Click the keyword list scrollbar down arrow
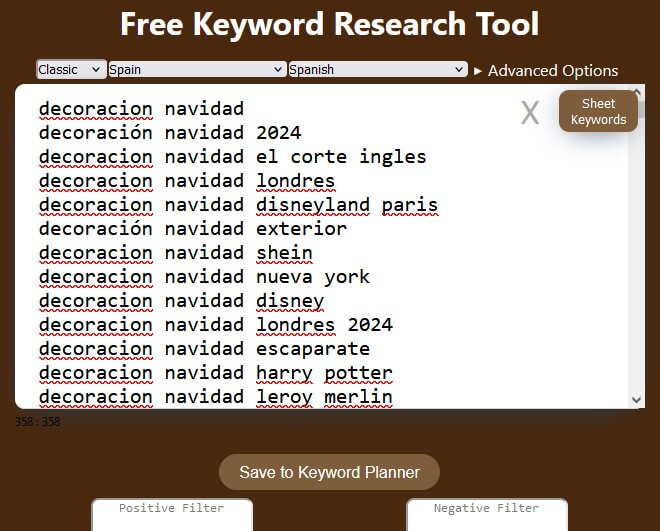Image resolution: width=660 pixels, height=531 pixels. [x=638, y=399]
